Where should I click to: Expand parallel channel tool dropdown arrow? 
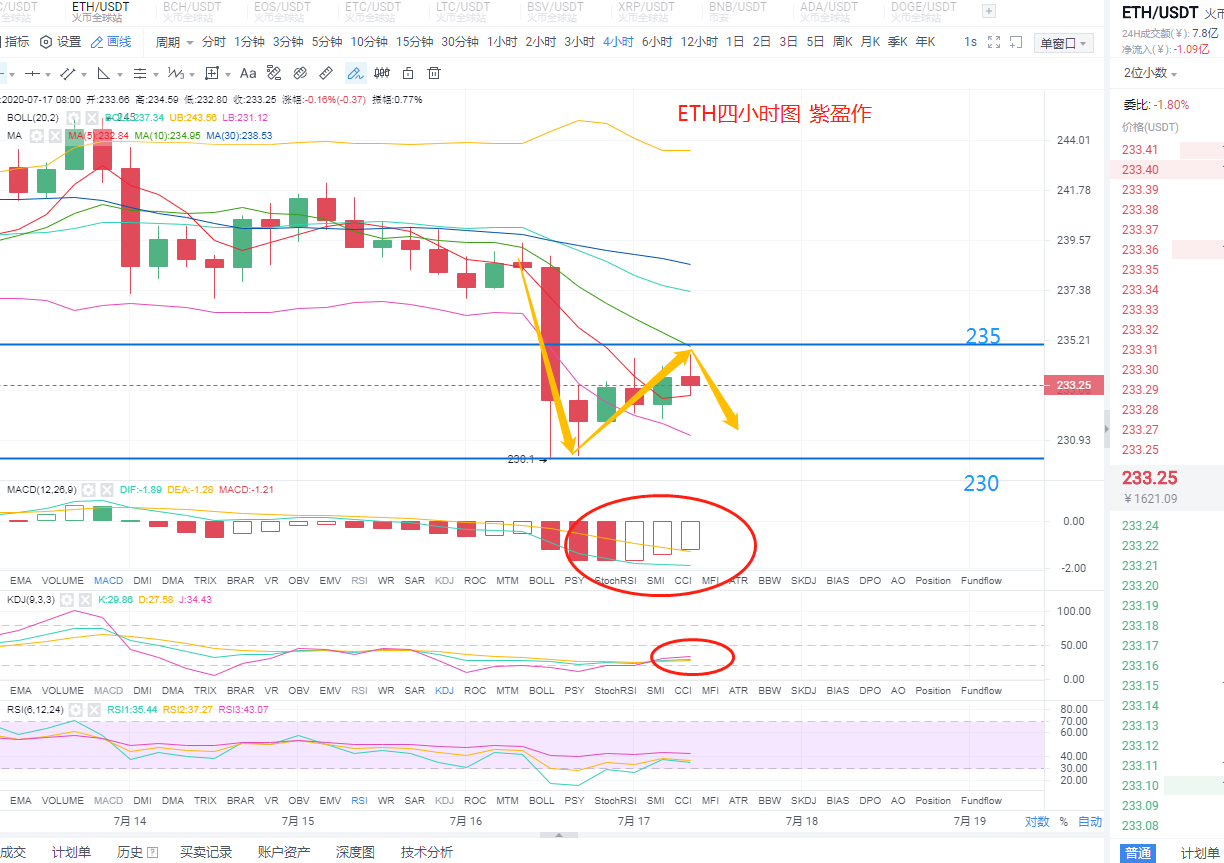(x=84, y=74)
